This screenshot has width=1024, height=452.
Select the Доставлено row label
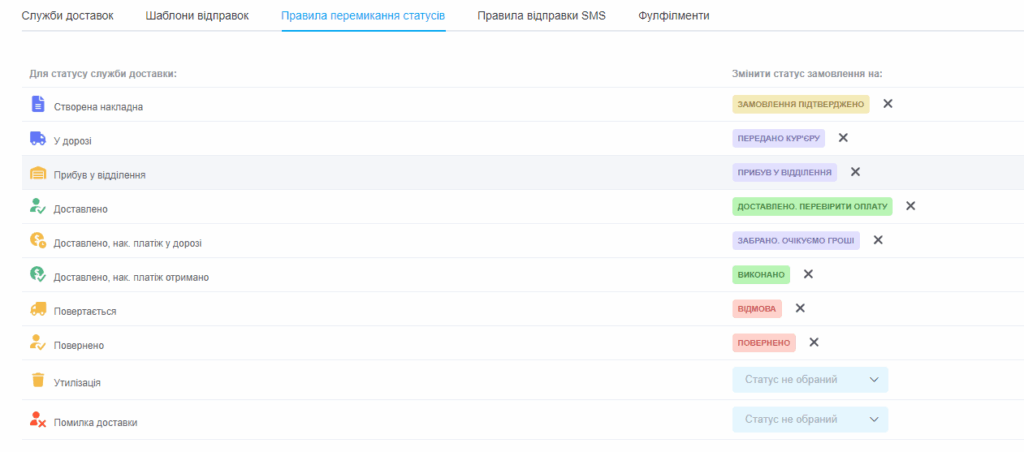[80, 209]
